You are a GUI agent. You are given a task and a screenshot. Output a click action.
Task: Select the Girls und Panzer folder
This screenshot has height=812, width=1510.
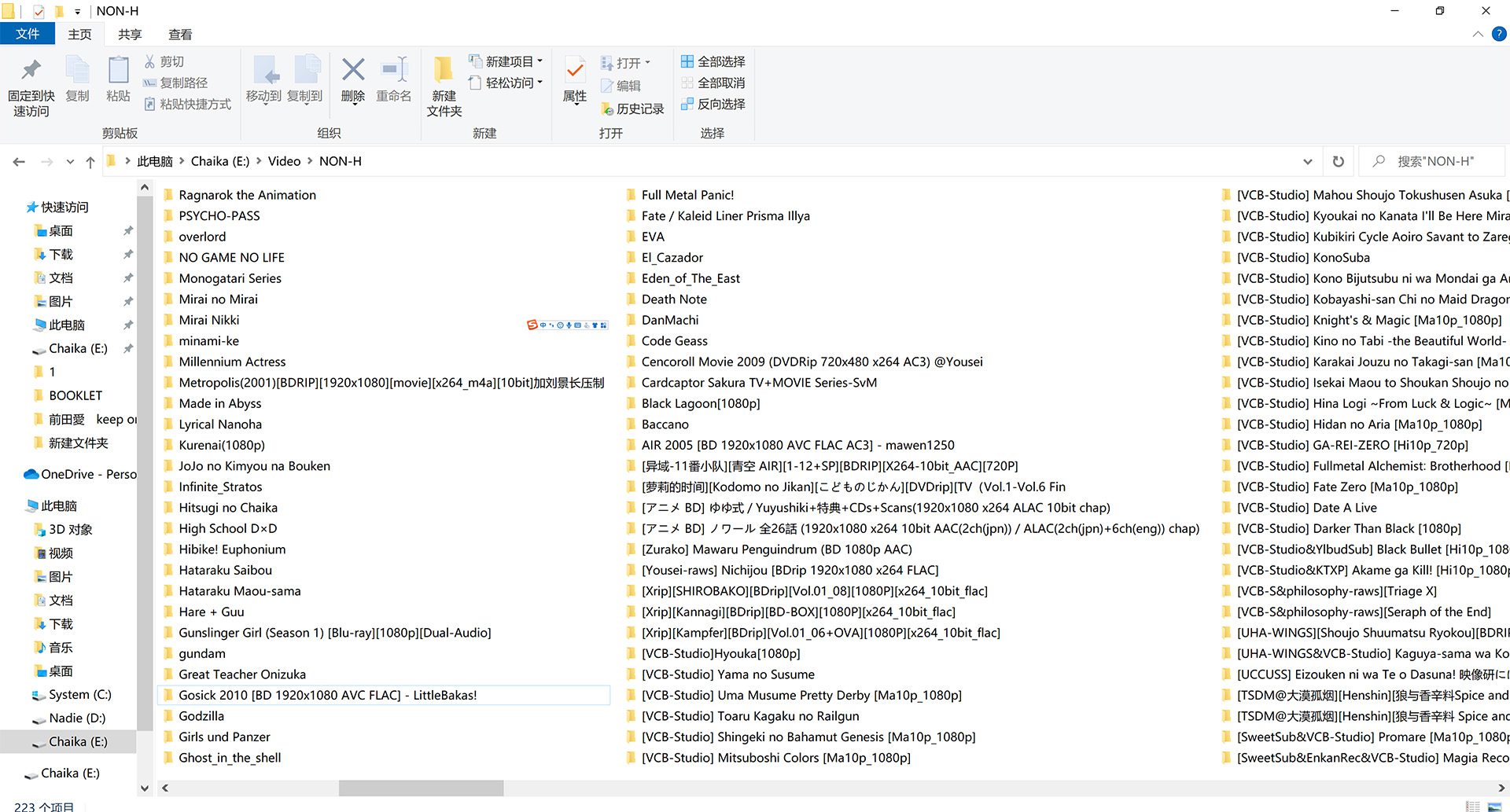coord(224,737)
